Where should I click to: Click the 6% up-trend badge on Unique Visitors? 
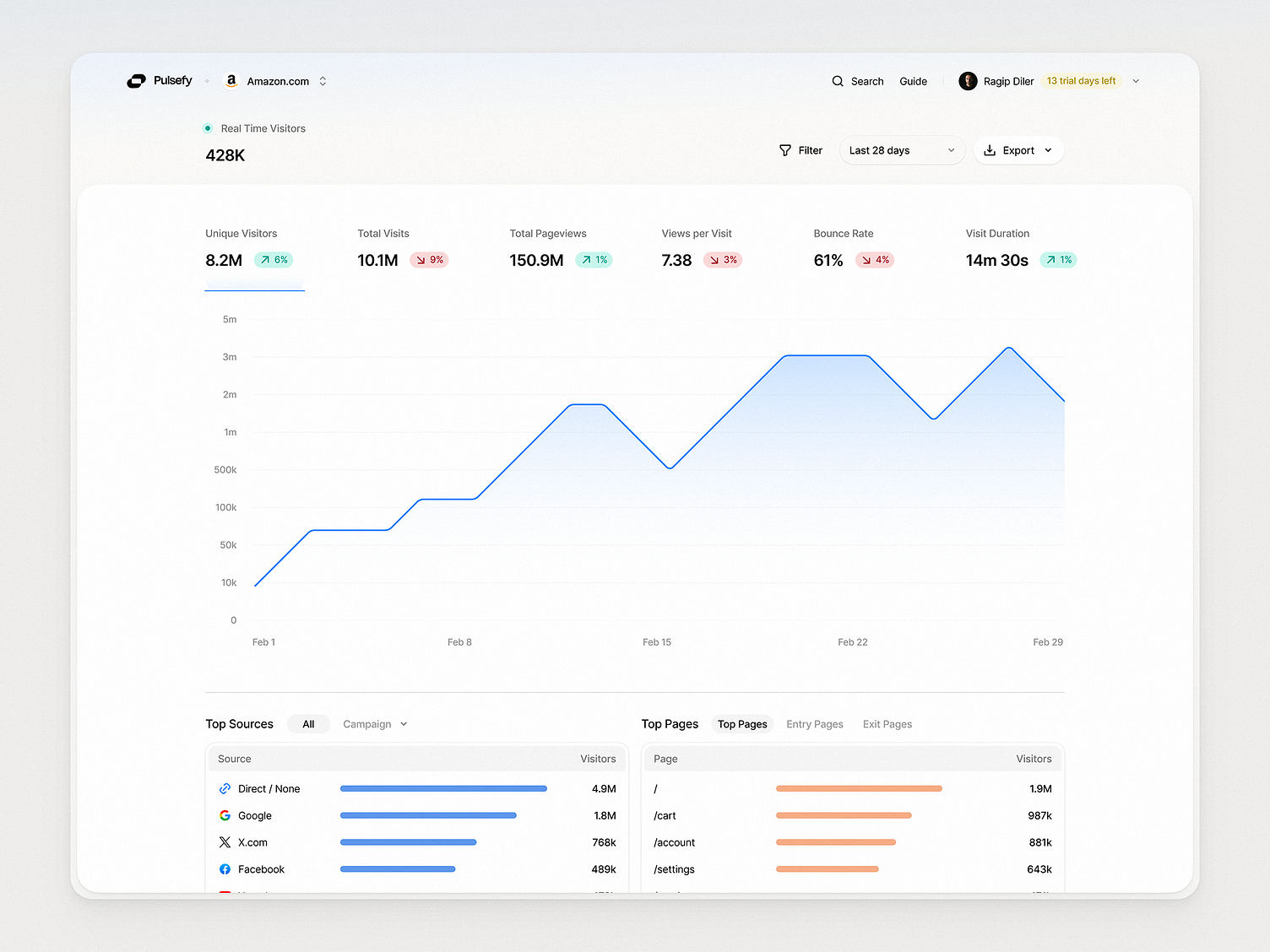(x=274, y=260)
